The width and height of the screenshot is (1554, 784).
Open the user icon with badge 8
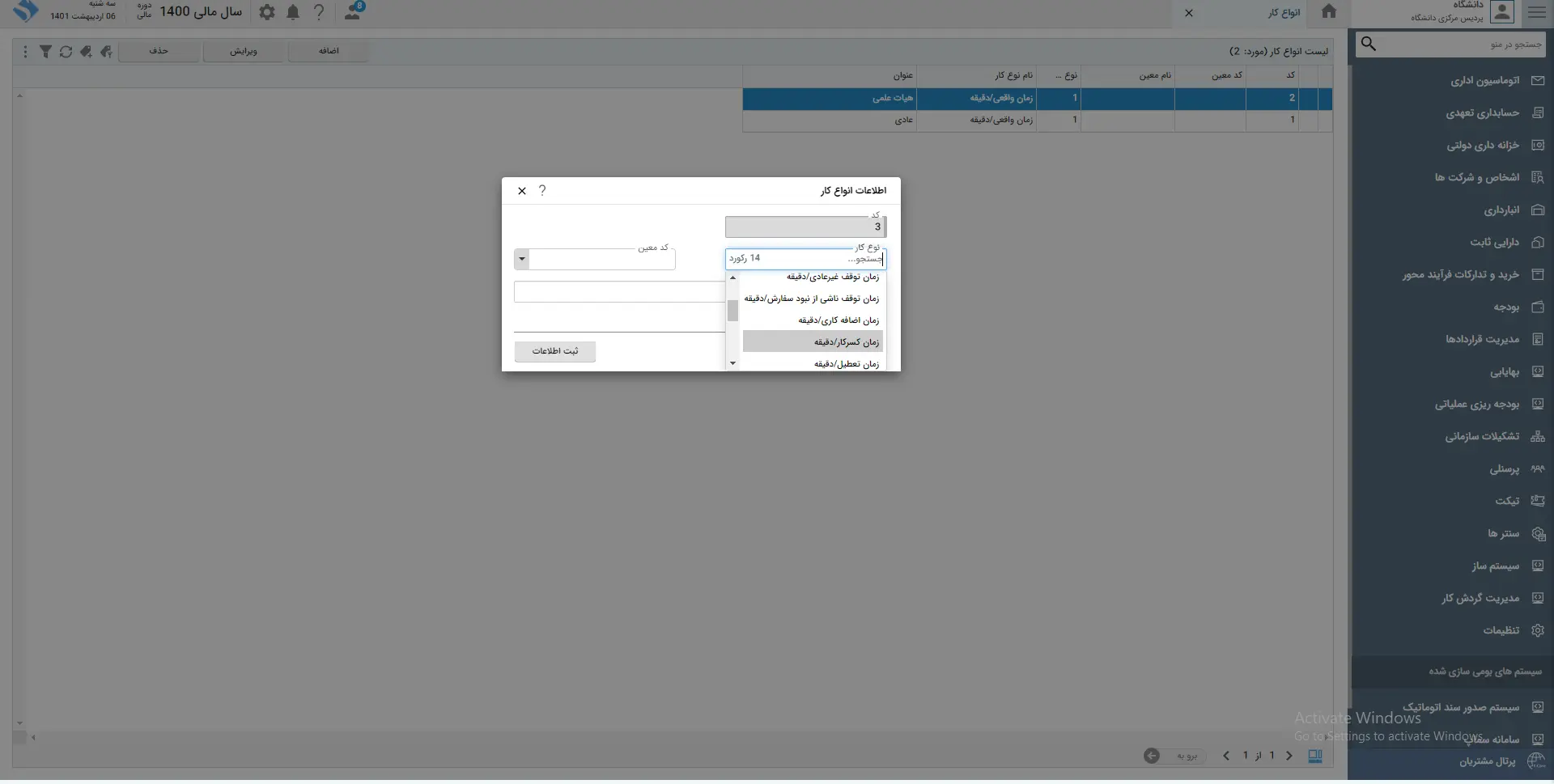pos(354,11)
